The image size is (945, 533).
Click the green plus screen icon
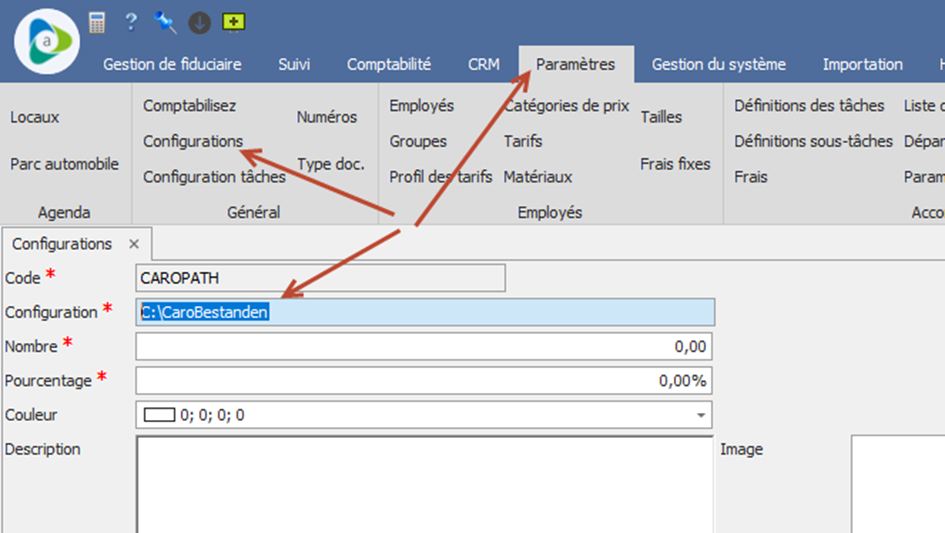tap(233, 22)
